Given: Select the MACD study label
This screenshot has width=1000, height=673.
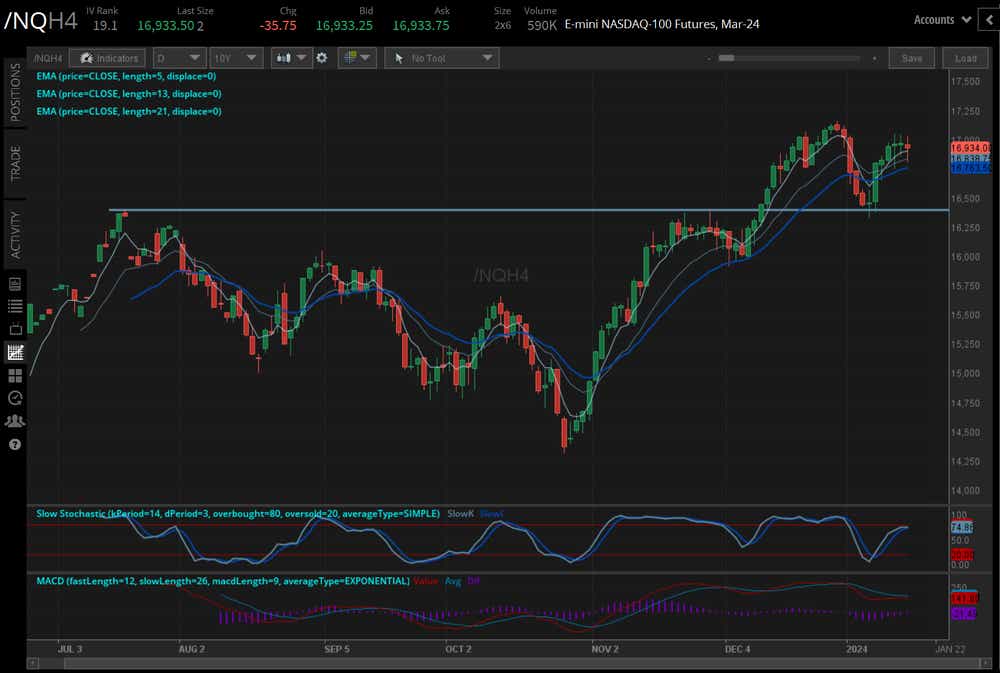Looking at the screenshot, I should point(223,581).
